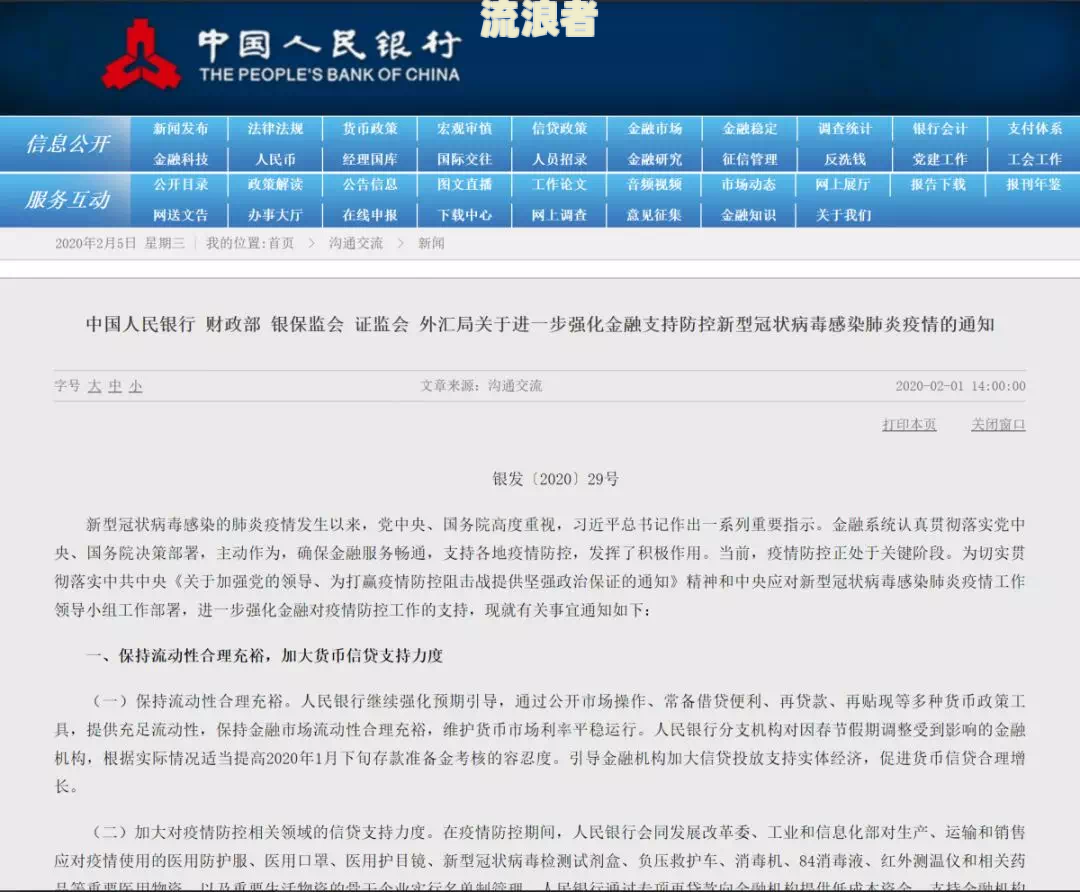Open the 金融科技 link

pyautogui.click(x=180, y=159)
